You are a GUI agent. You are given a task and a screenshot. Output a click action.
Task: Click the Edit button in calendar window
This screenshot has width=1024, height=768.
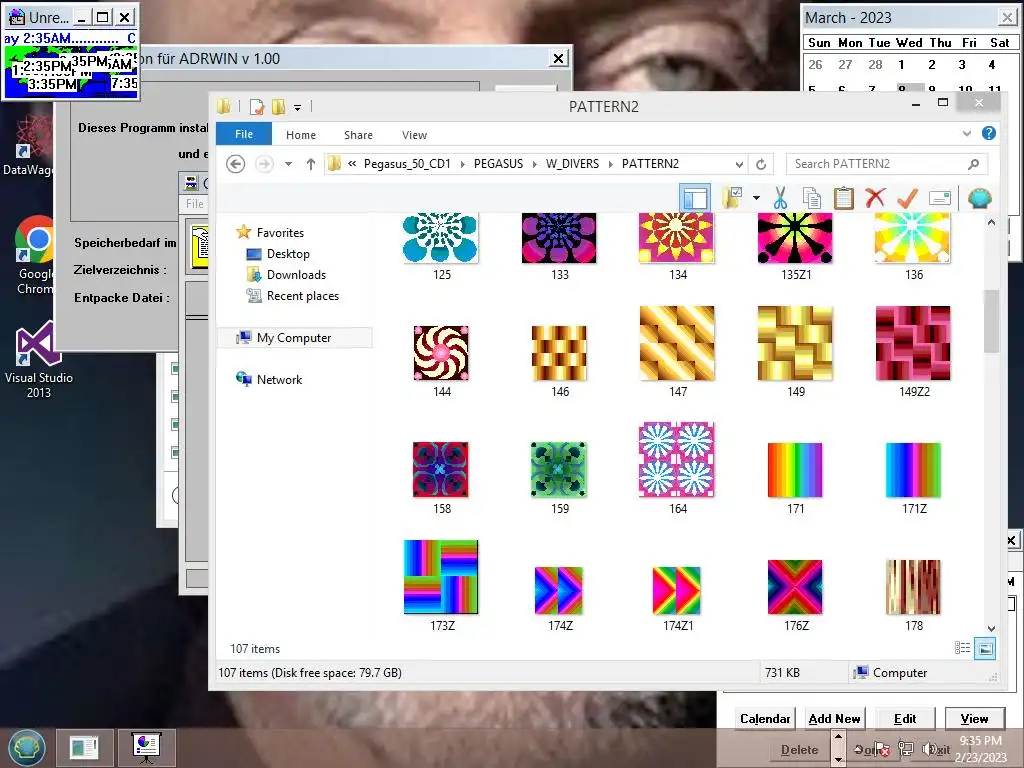point(904,718)
